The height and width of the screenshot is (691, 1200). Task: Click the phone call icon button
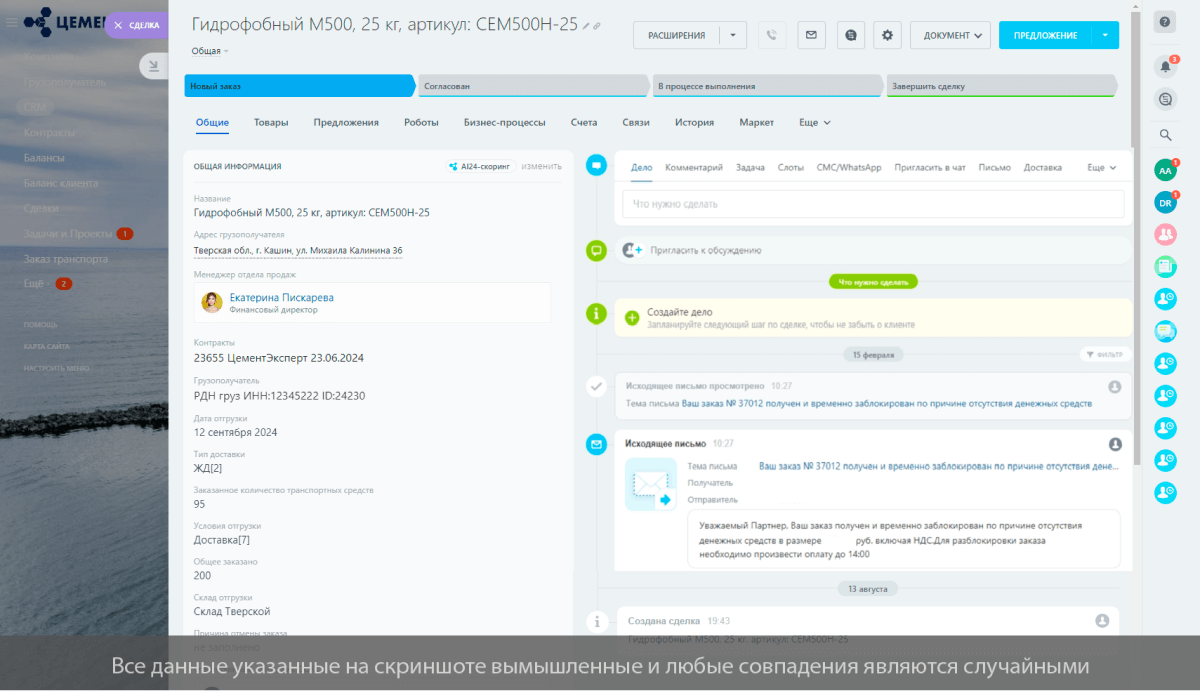pos(771,35)
